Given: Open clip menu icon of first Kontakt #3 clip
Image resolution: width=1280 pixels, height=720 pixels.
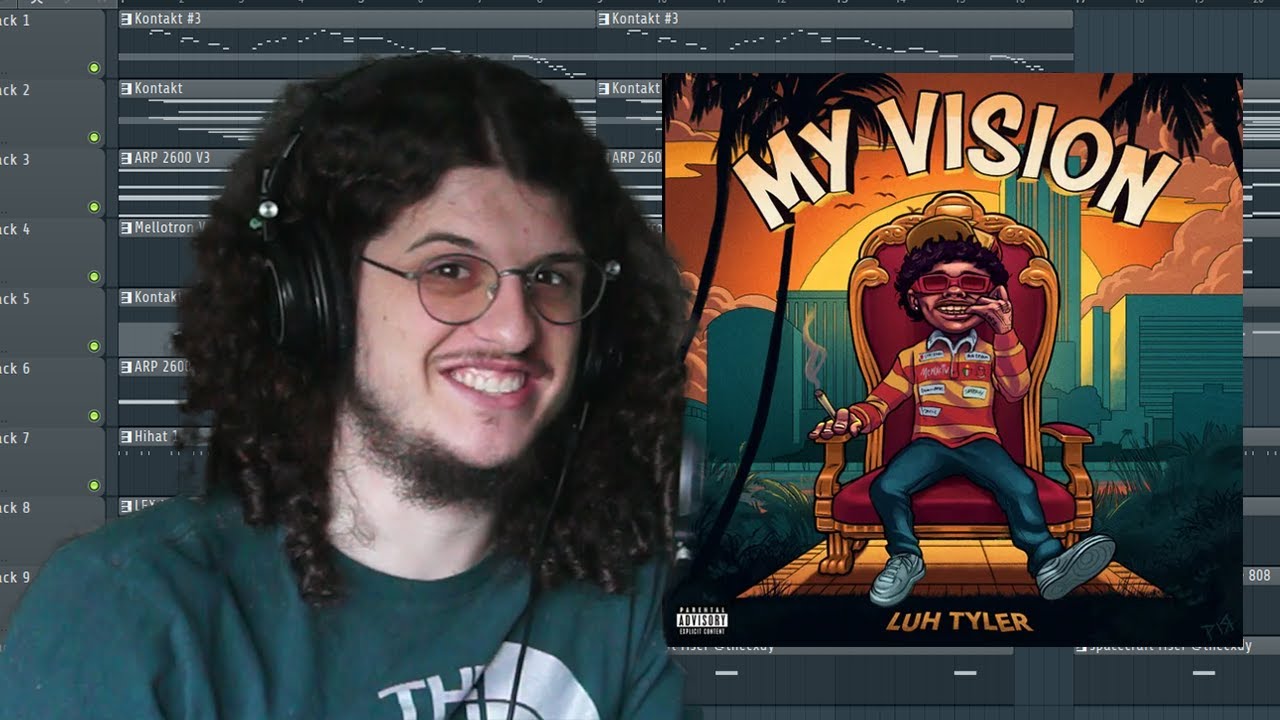Looking at the screenshot, I should tap(126, 19).
